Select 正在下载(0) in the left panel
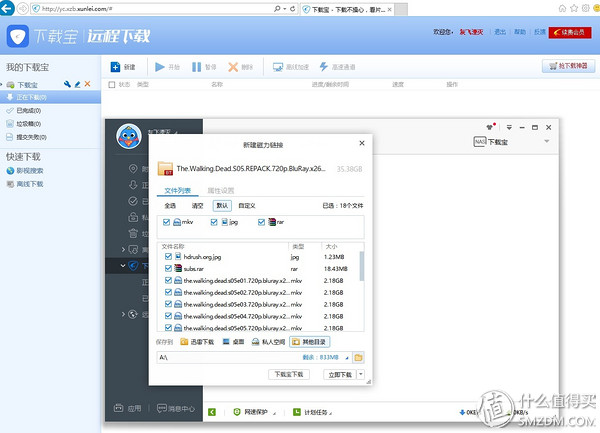Image resolution: width=600 pixels, height=433 pixels. point(51,97)
